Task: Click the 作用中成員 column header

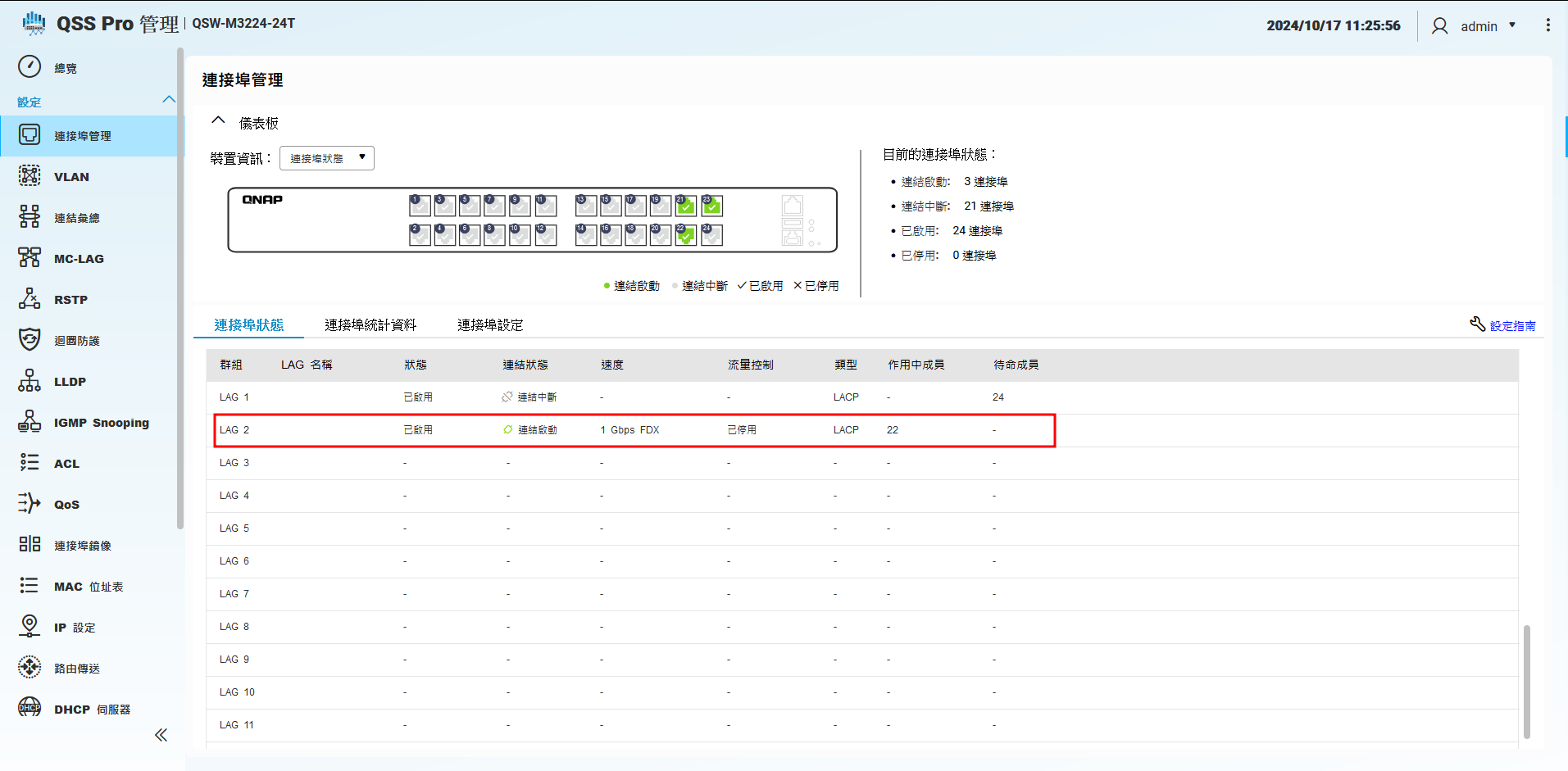Action: point(916,365)
